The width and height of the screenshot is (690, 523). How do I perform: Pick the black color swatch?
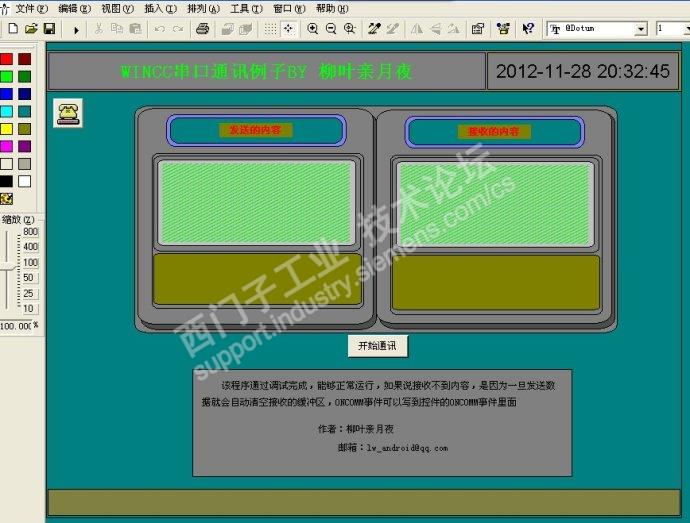pos(6,181)
